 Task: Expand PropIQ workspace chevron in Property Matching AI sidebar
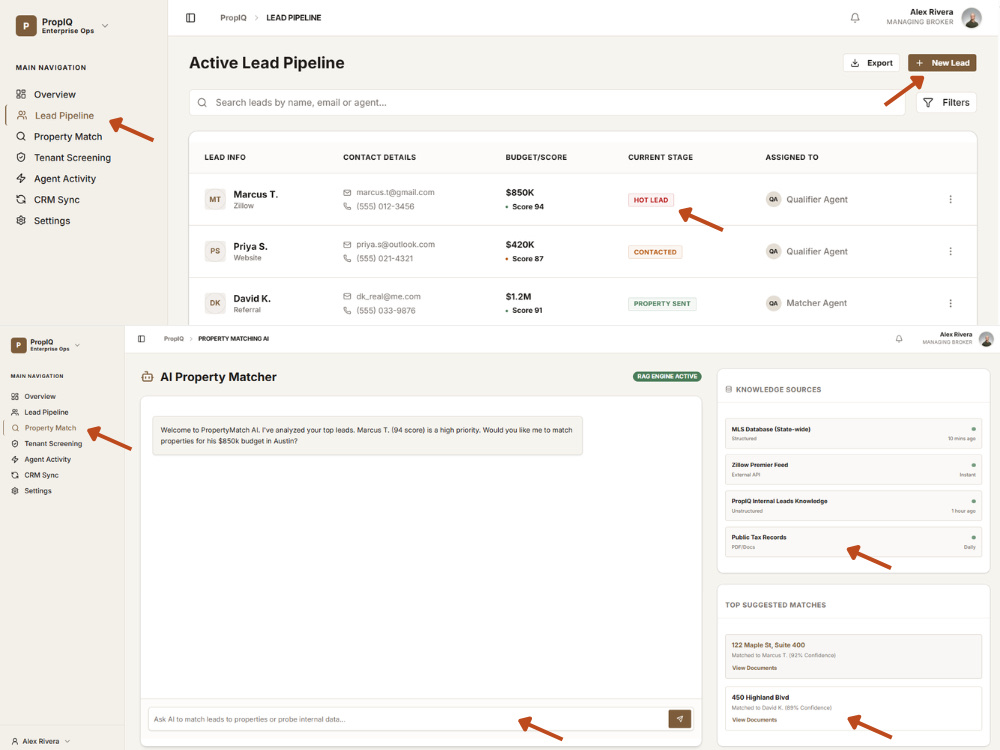[77, 345]
